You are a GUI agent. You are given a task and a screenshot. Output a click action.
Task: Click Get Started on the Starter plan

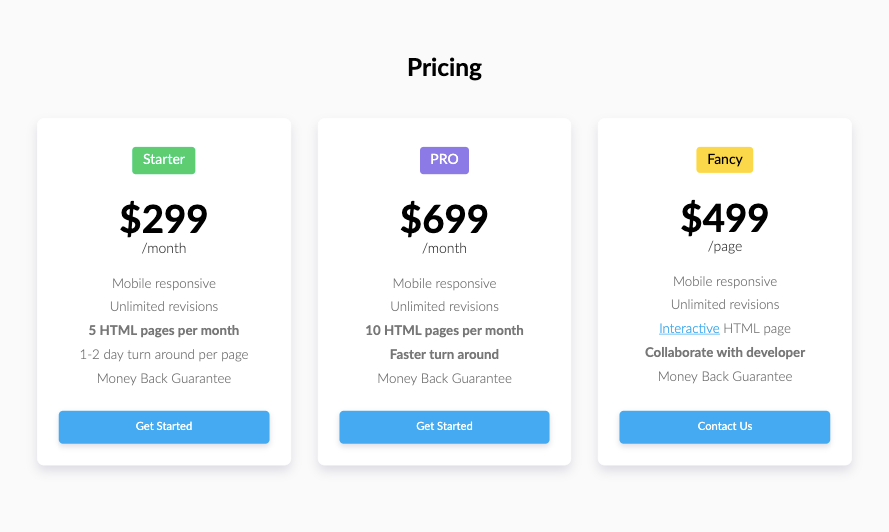pyautogui.click(x=164, y=427)
